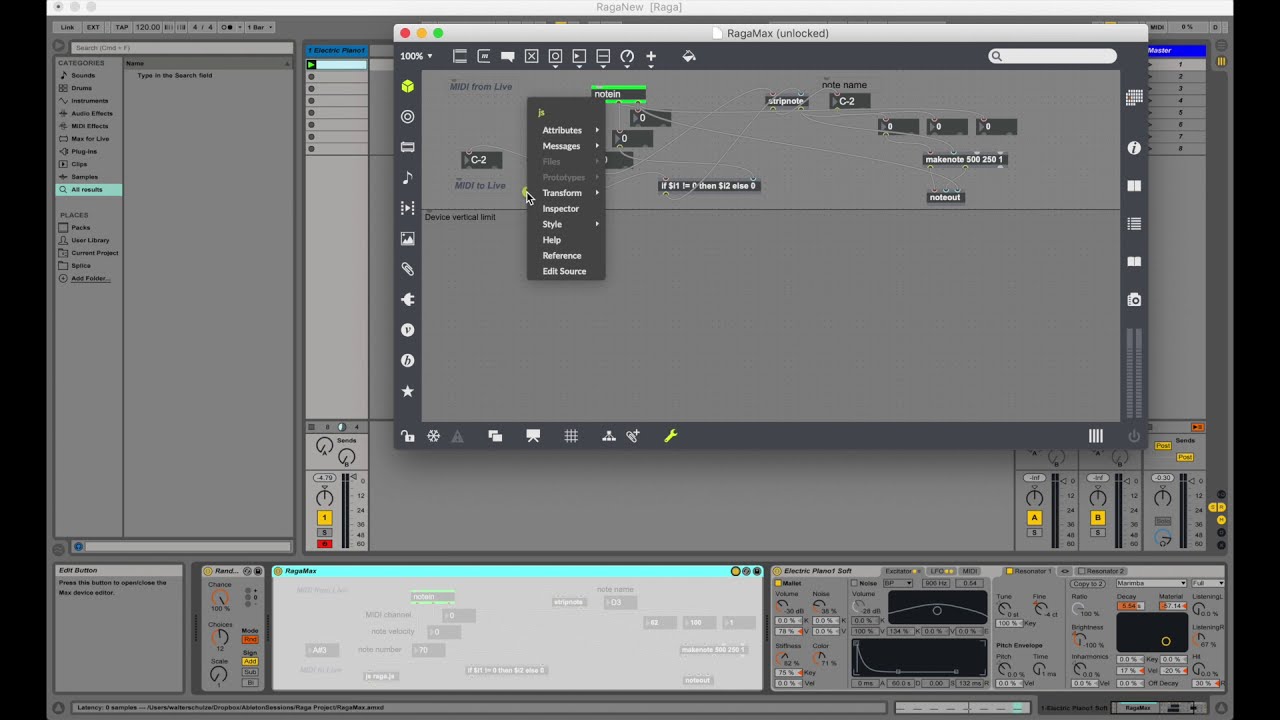Click the Max logo in the left sidebar
This screenshot has width=1280, height=720.
click(x=407, y=87)
